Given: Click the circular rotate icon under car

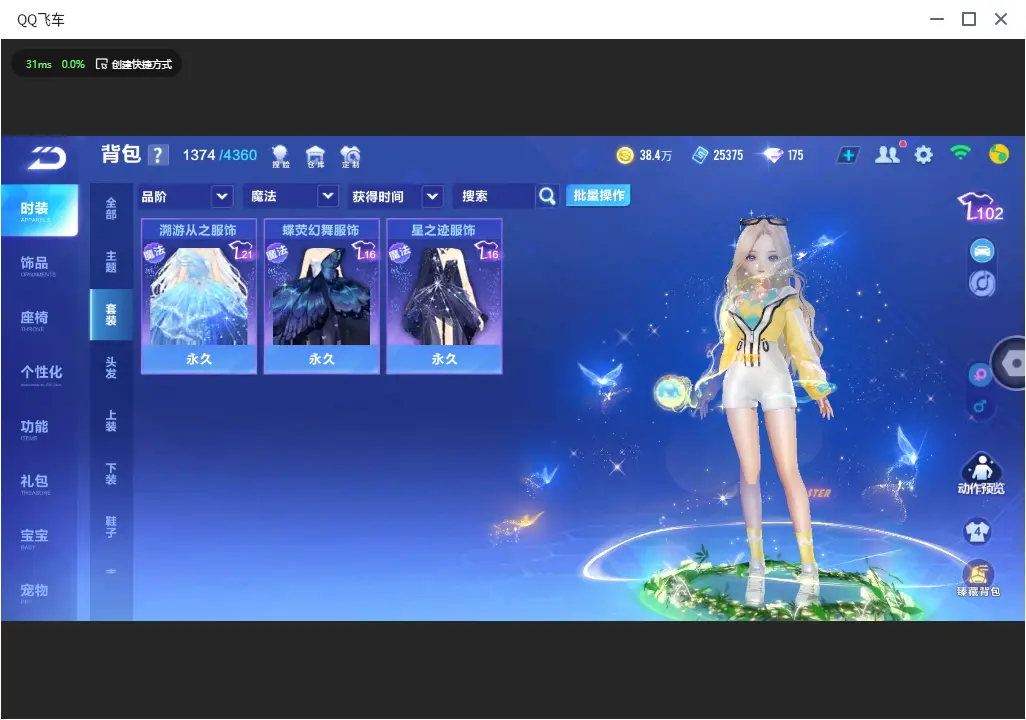Looking at the screenshot, I should click(x=982, y=283).
